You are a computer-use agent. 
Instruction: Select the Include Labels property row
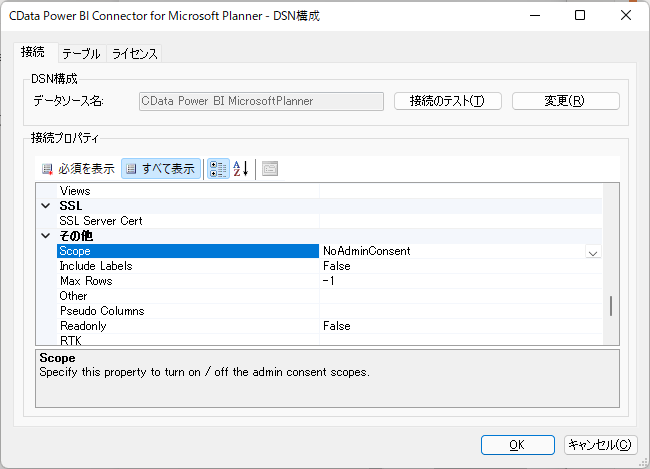click(x=329, y=266)
